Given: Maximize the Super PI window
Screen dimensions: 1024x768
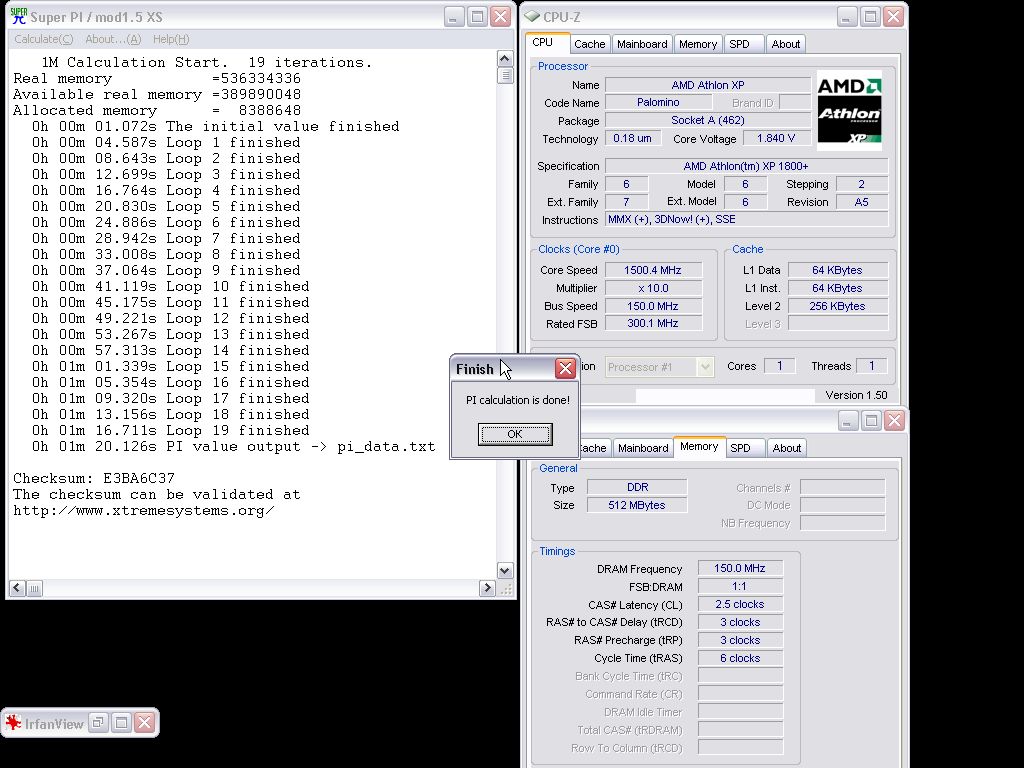Looking at the screenshot, I should (x=477, y=16).
